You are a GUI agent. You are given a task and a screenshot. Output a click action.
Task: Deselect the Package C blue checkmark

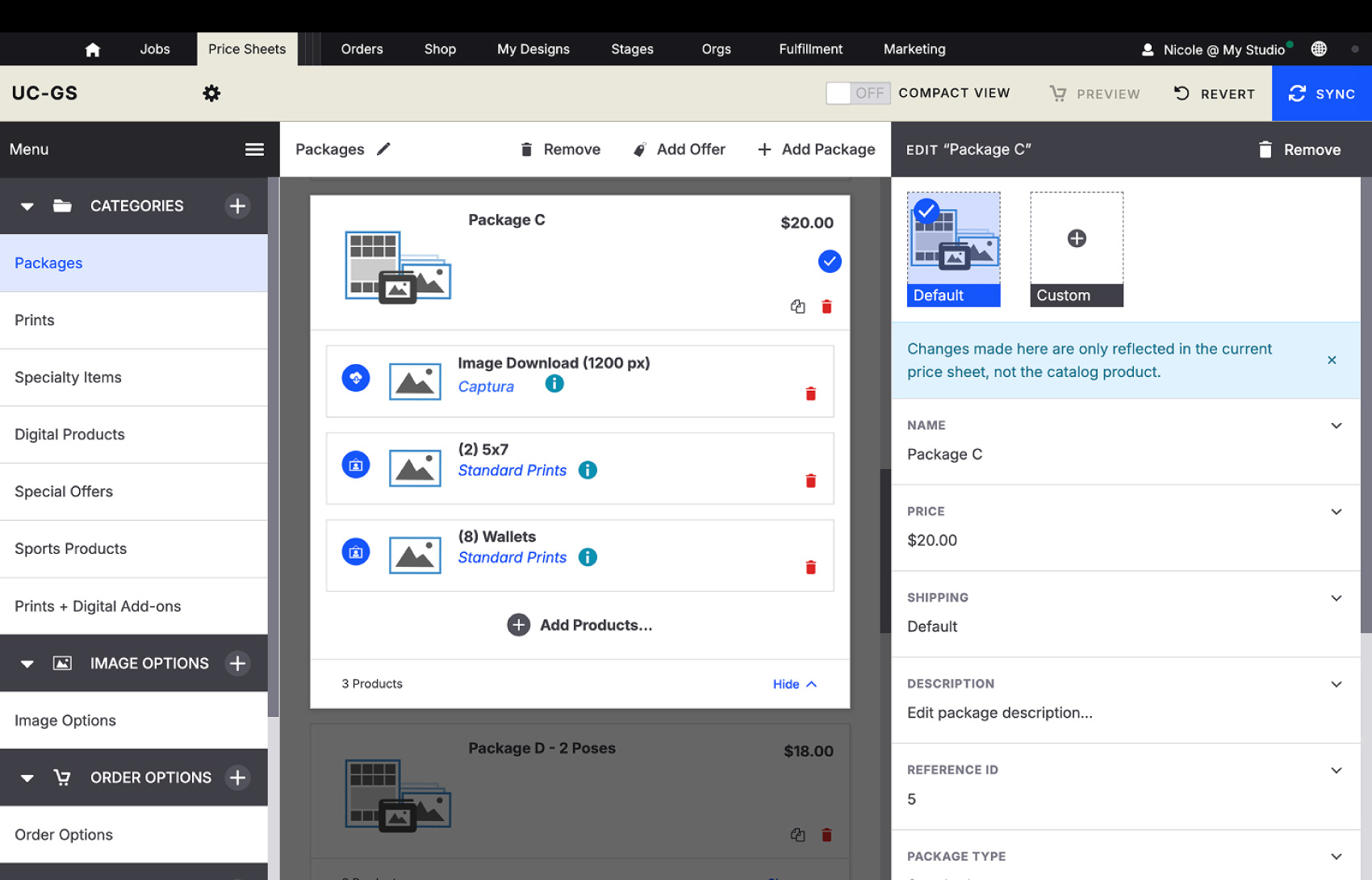tap(829, 262)
